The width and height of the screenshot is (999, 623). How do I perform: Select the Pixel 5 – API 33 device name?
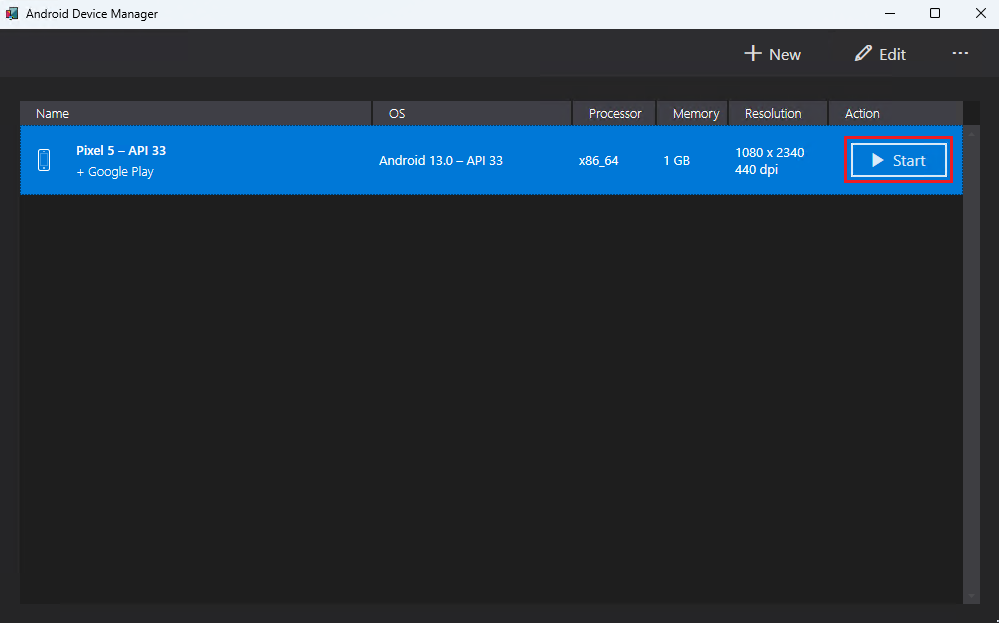(x=121, y=151)
